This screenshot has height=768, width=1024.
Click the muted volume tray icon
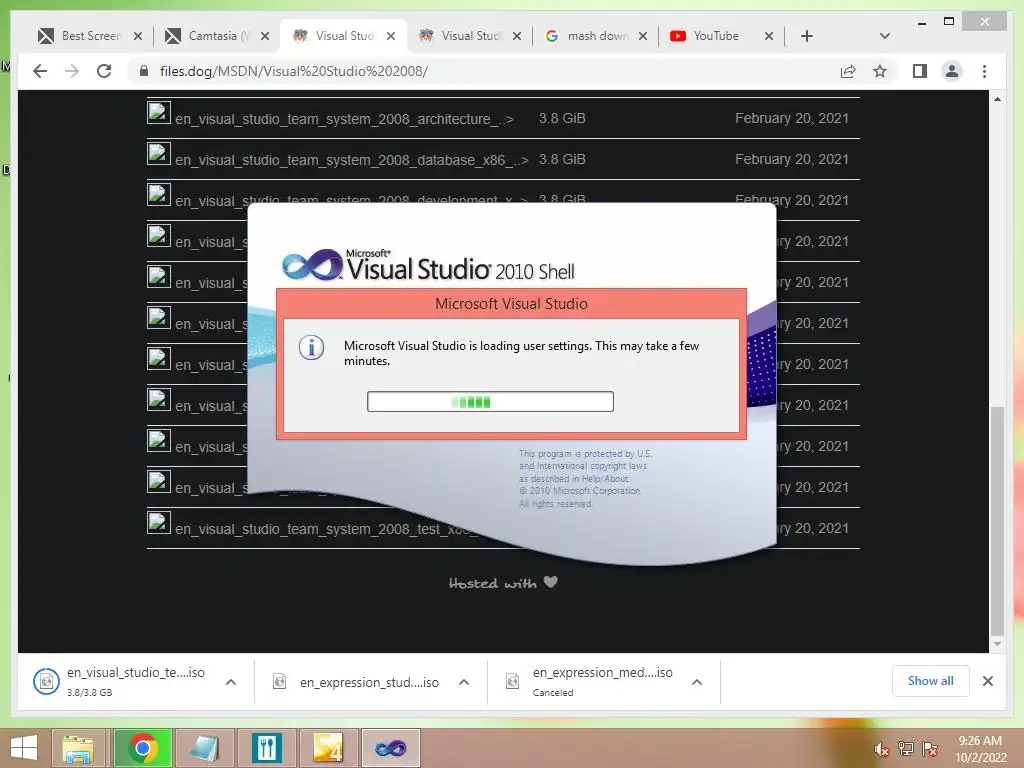tap(882, 749)
